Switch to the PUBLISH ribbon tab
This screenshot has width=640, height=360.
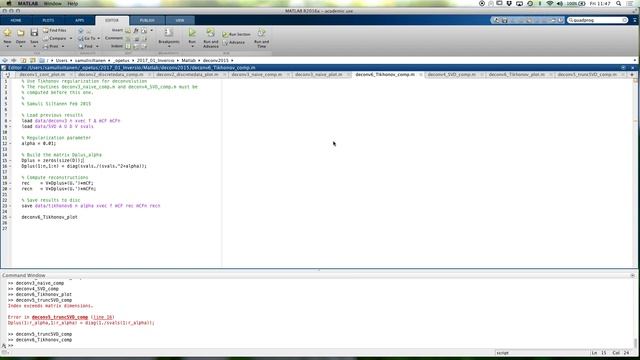147,20
